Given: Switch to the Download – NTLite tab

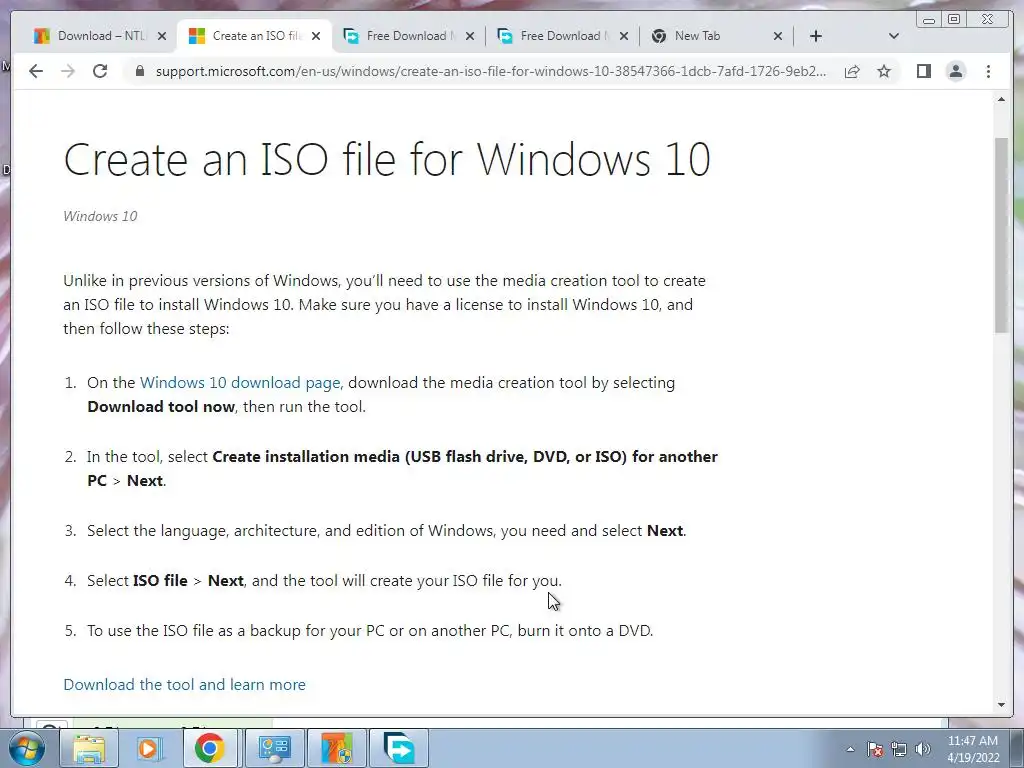Looking at the screenshot, I should pyautogui.click(x=93, y=36).
